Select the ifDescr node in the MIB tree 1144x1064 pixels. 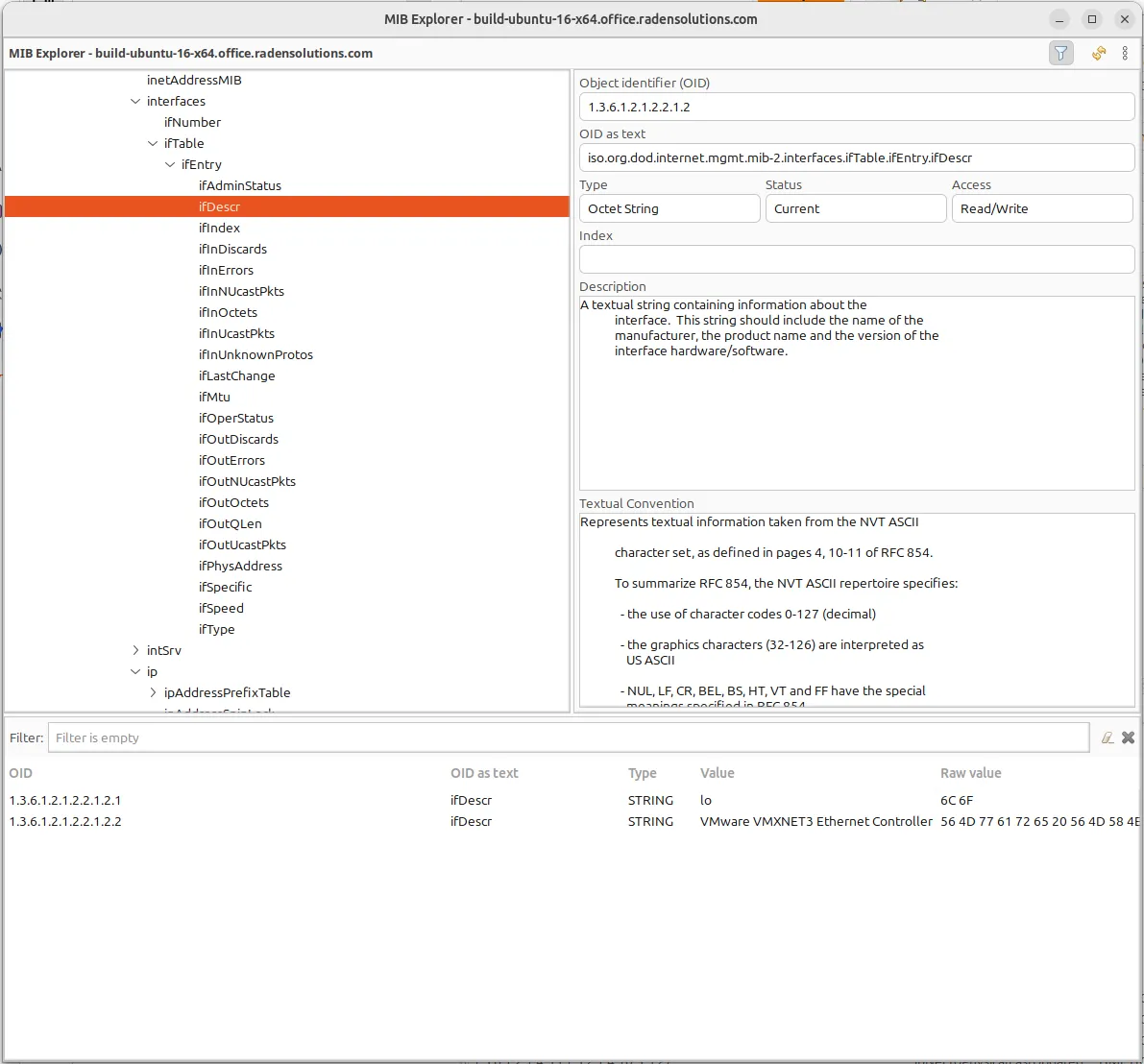[219, 206]
